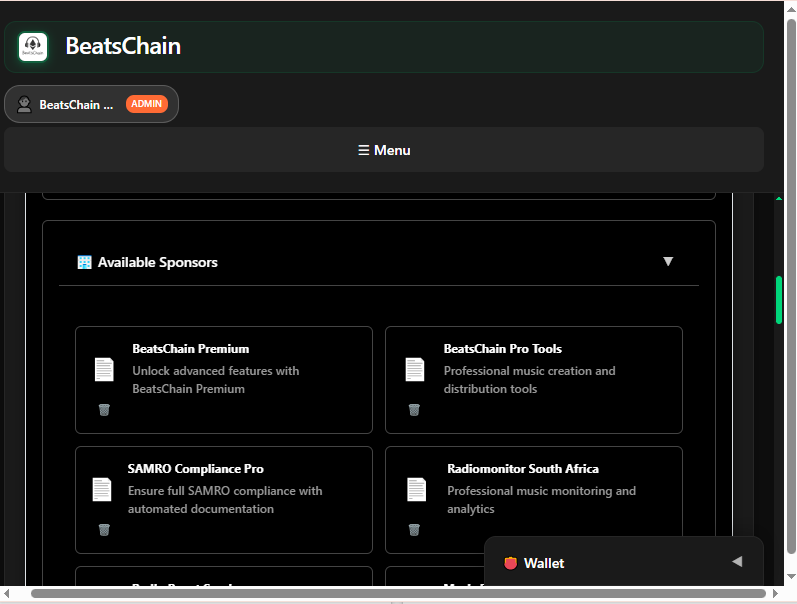The width and height of the screenshot is (797, 604).
Task: Click the page scrollbar up arrow
Action: pyautogui.click(x=791, y=10)
